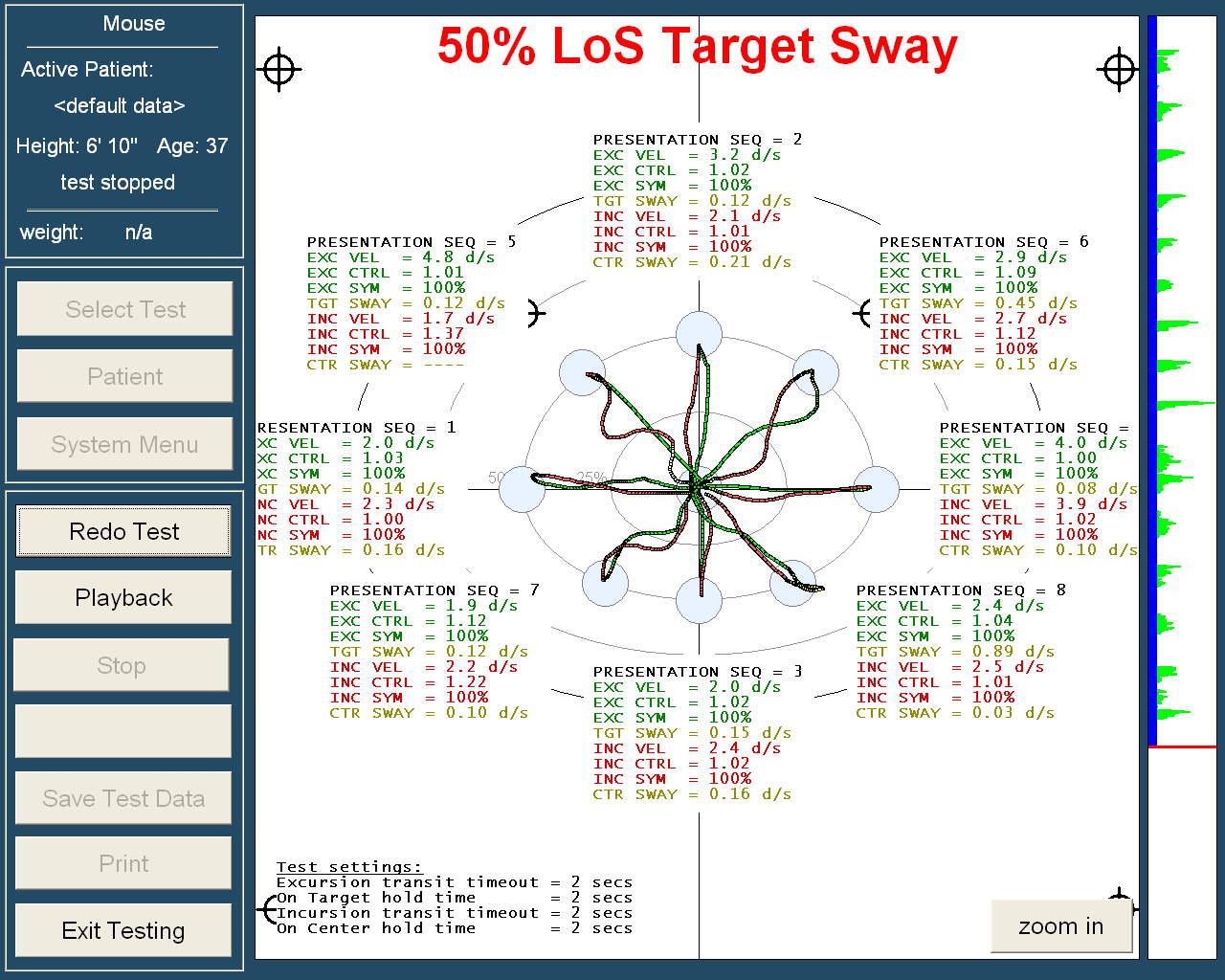The width and height of the screenshot is (1225, 980).
Task: Select the bottom target circle on sway plot
Action: pyautogui.click(x=700, y=600)
